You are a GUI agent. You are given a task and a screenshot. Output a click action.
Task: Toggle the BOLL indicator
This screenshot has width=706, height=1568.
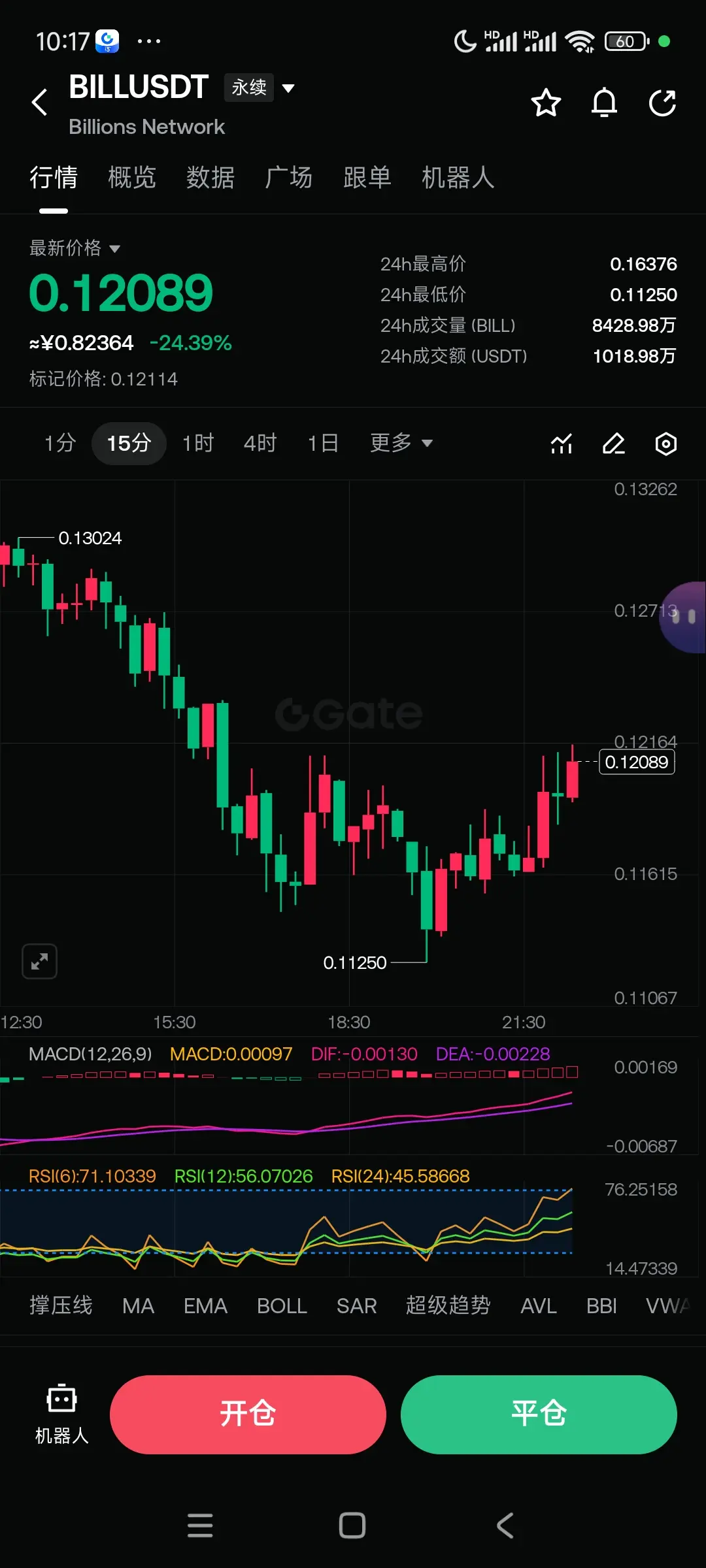click(282, 1305)
